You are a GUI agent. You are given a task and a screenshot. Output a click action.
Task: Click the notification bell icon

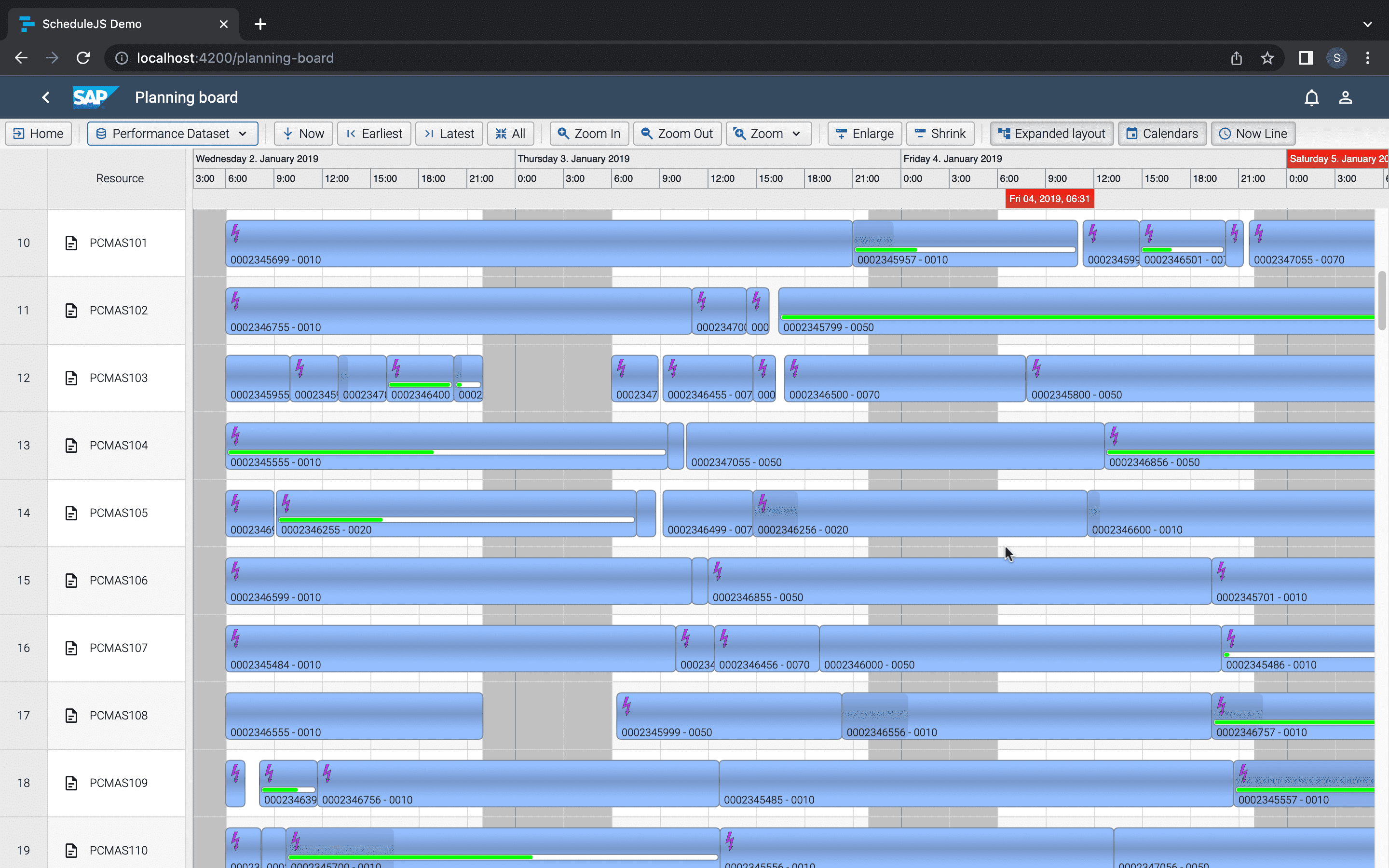click(x=1312, y=97)
